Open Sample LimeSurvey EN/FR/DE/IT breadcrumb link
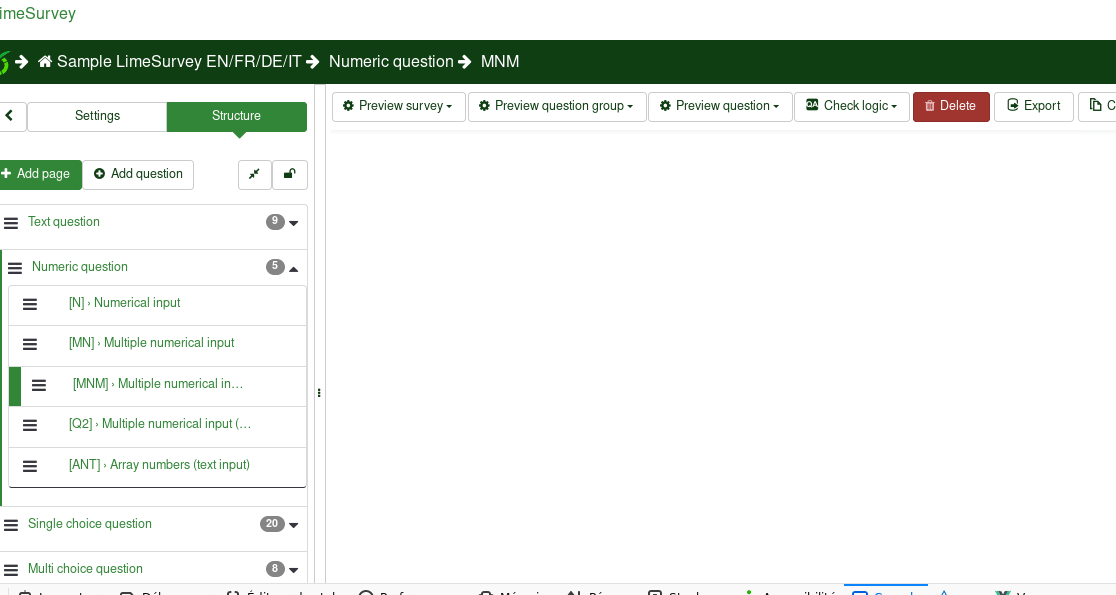The image size is (1116, 595). click(x=179, y=62)
